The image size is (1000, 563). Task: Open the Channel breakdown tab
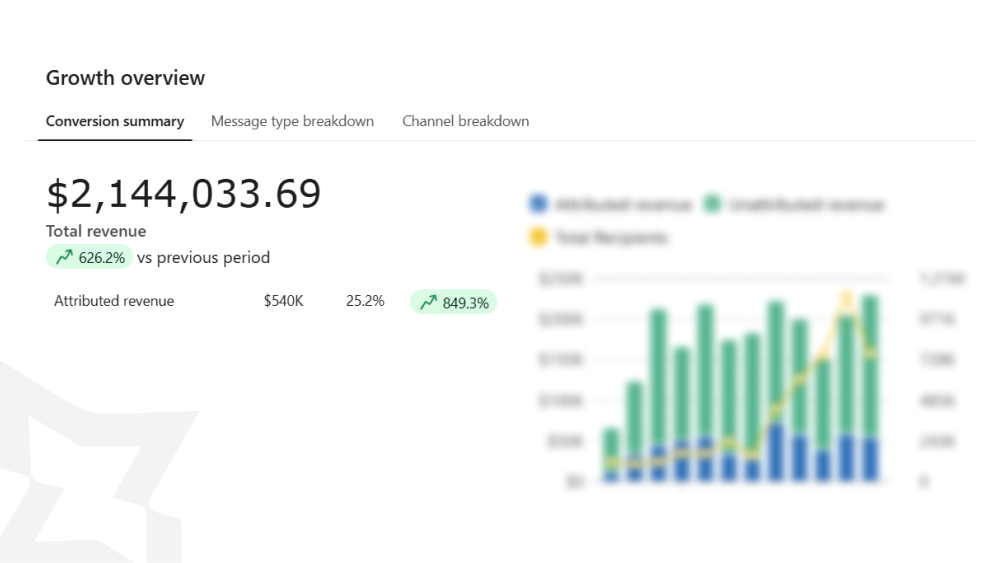465,121
